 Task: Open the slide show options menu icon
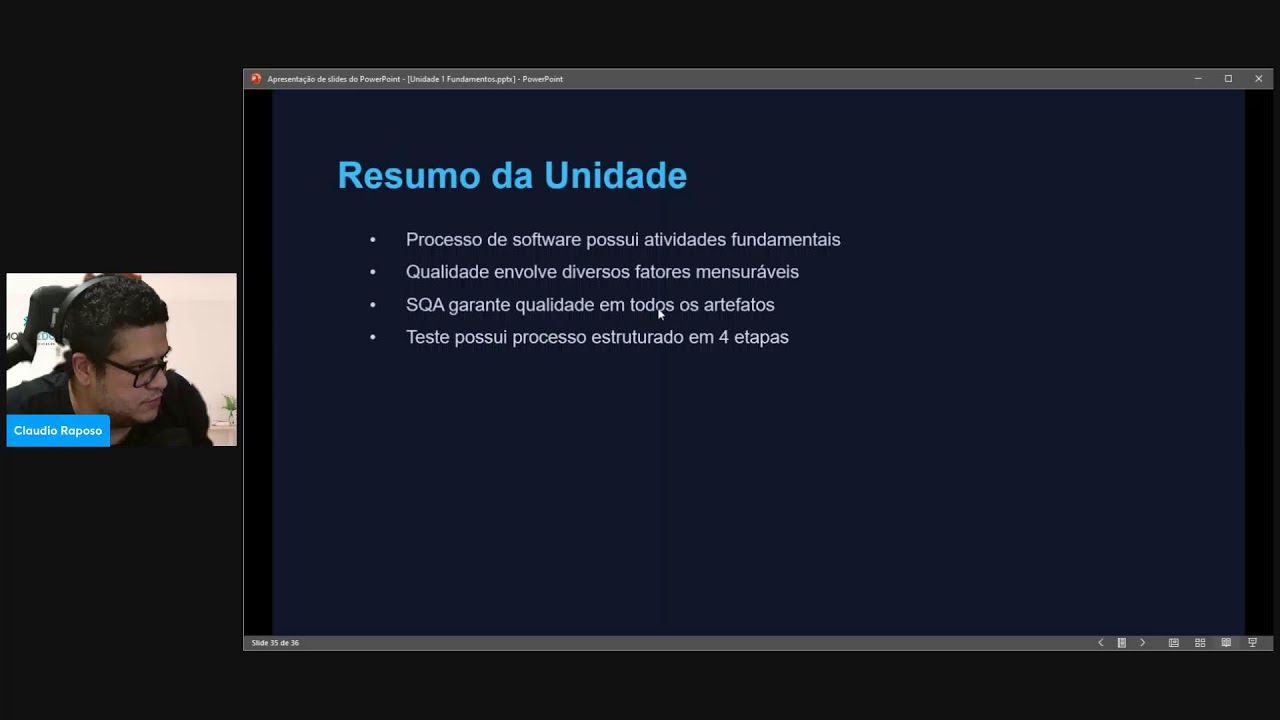coord(1122,643)
